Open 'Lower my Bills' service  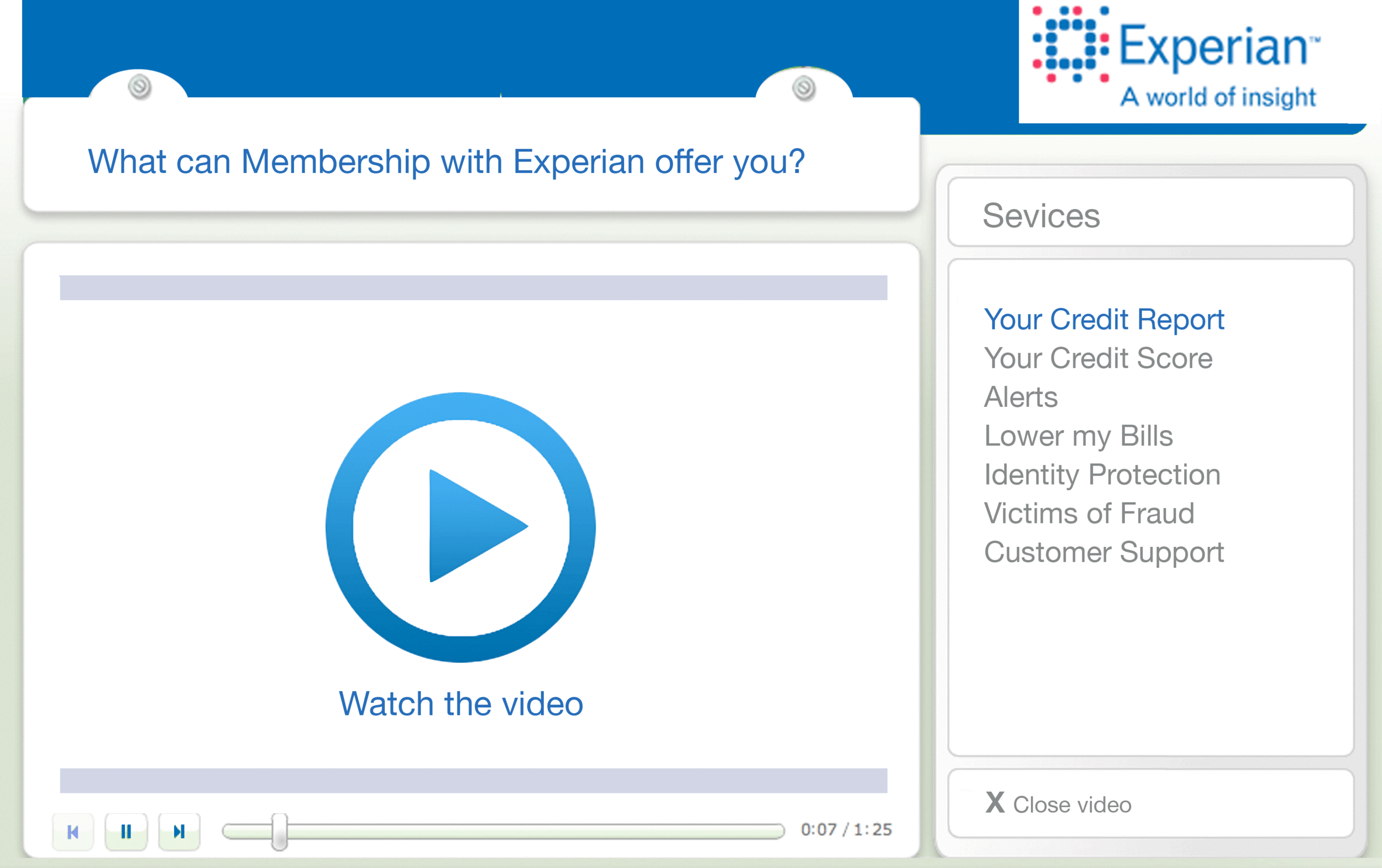pos(1079,436)
